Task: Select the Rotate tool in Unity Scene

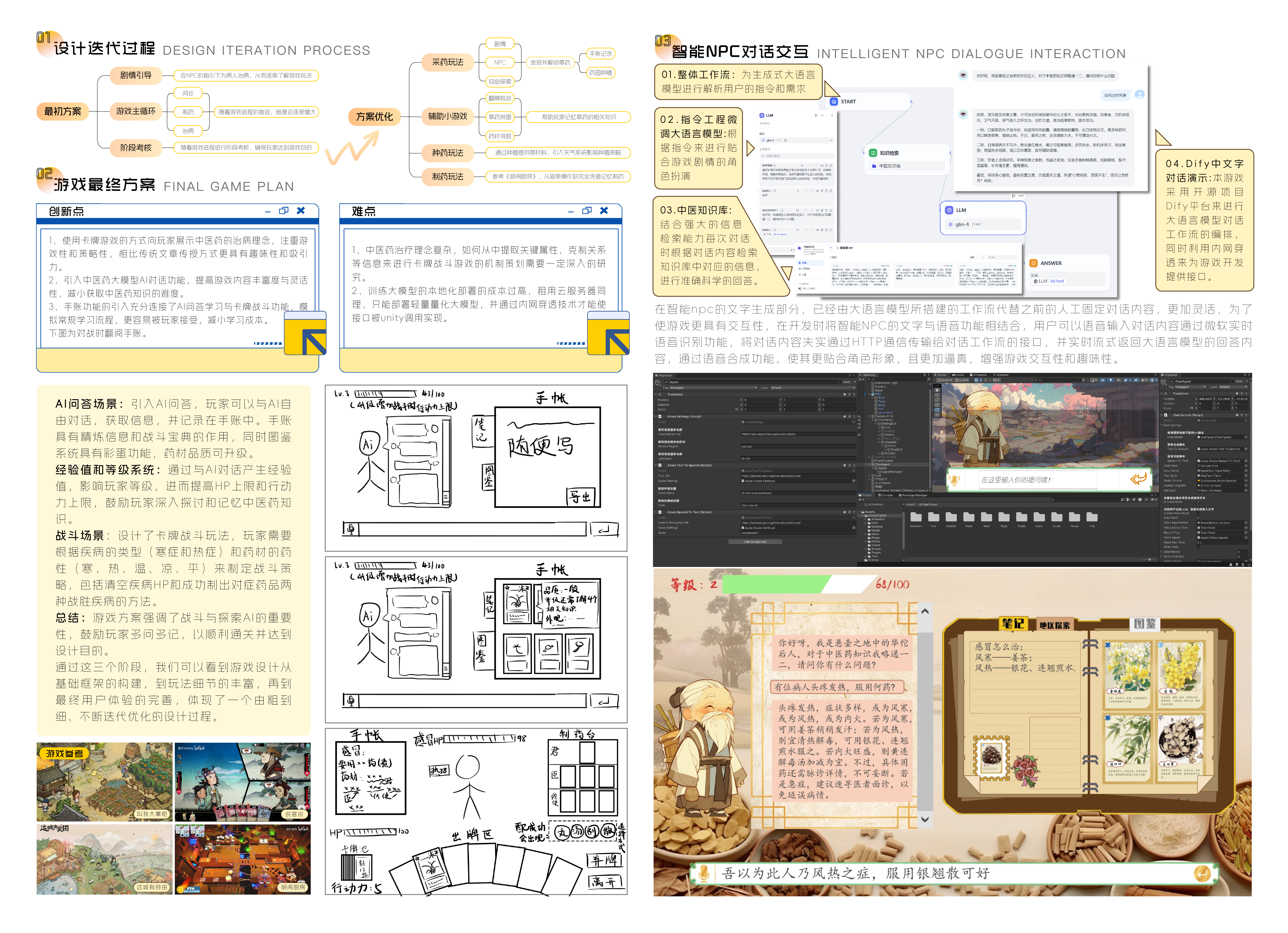Action: pyautogui.click(x=937, y=400)
